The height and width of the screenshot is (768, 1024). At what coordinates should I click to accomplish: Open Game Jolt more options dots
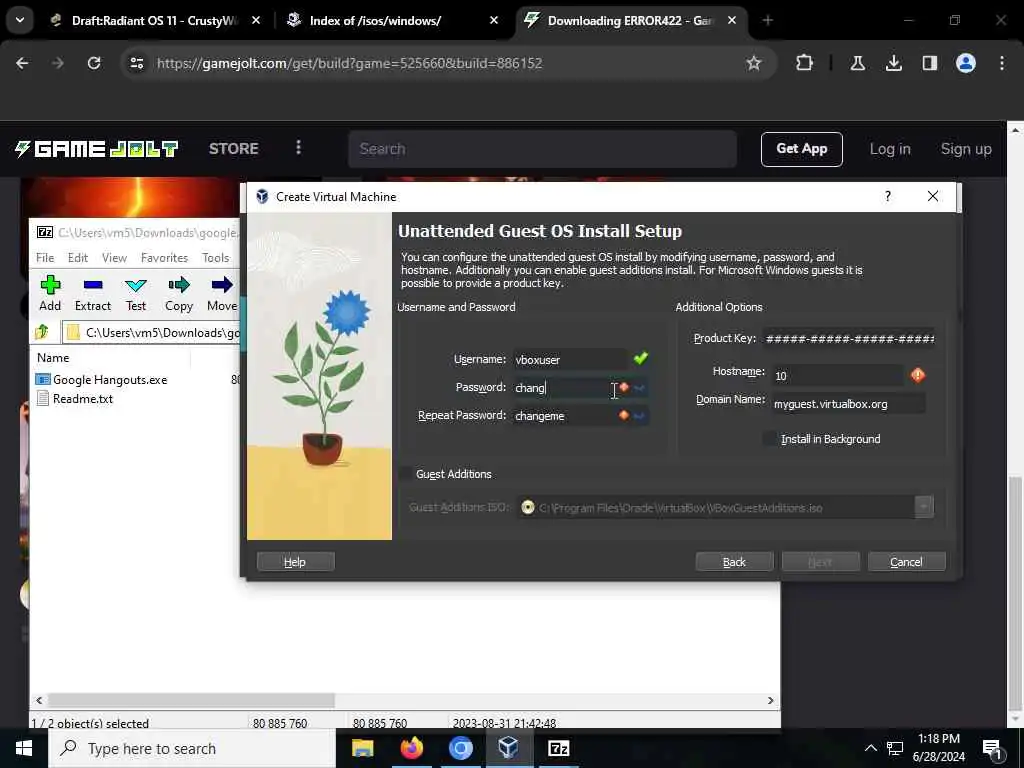[298, 148]
